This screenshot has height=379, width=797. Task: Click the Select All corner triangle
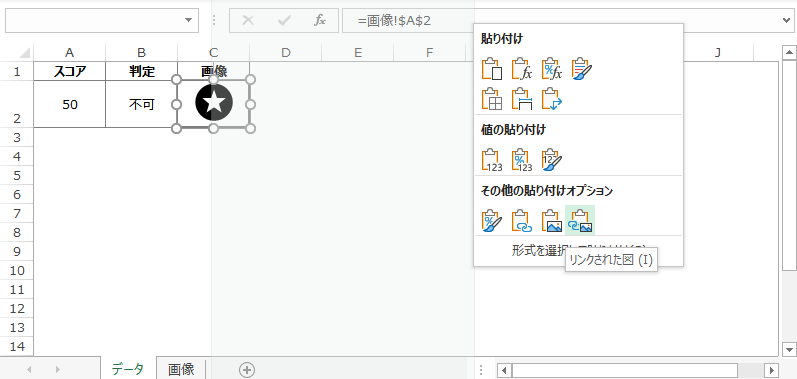(24, 52)
